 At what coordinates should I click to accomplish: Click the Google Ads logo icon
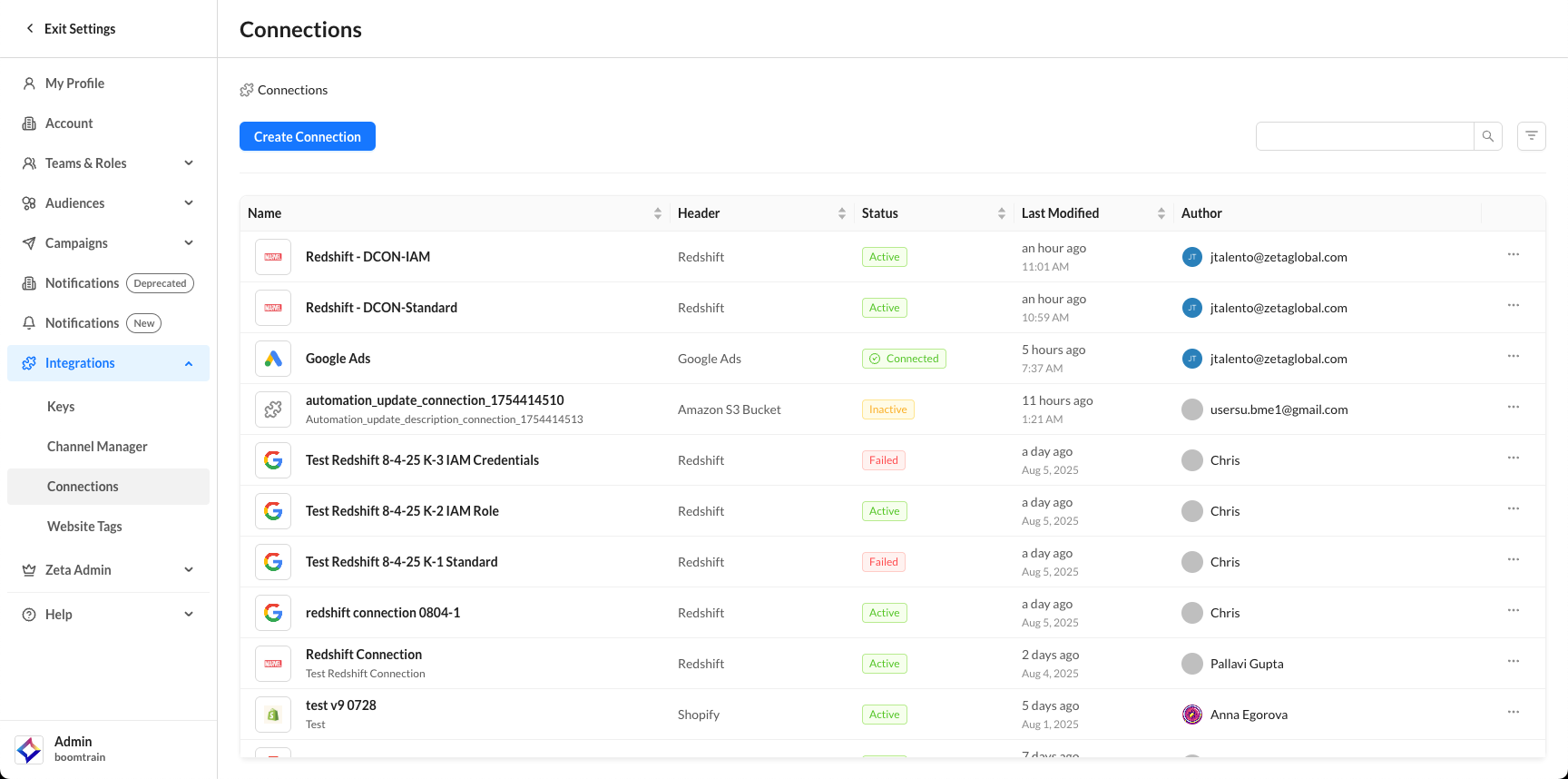click(273, 359)
